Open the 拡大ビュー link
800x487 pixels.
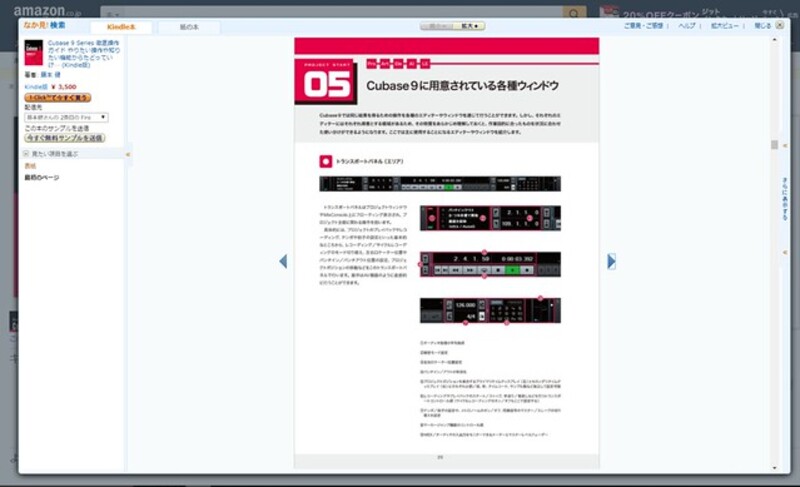click(724, 25)
